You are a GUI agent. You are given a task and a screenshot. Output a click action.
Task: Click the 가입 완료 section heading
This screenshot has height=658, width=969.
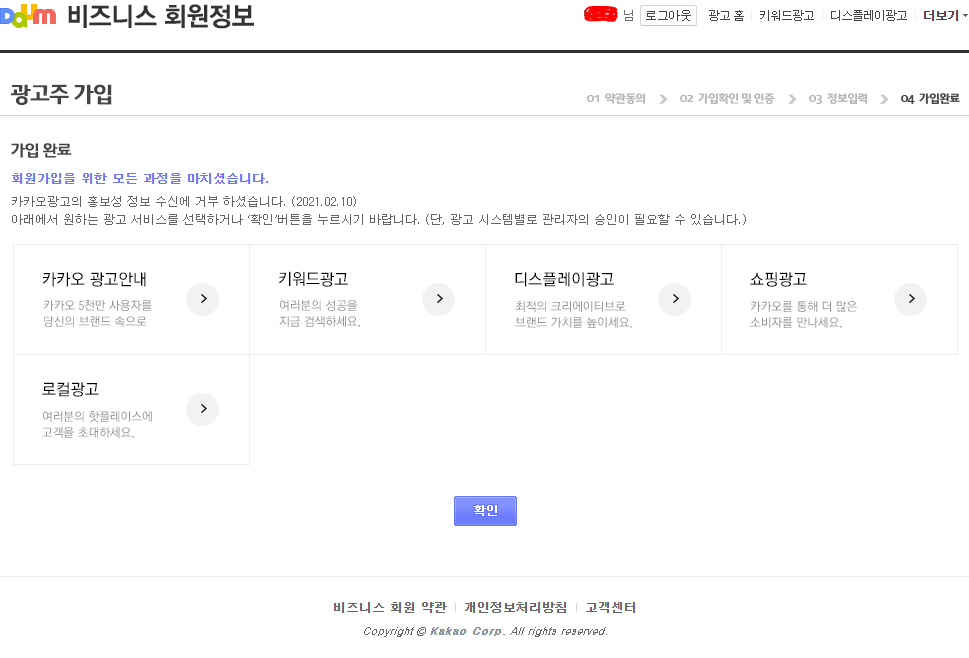(x=41, y=150)
